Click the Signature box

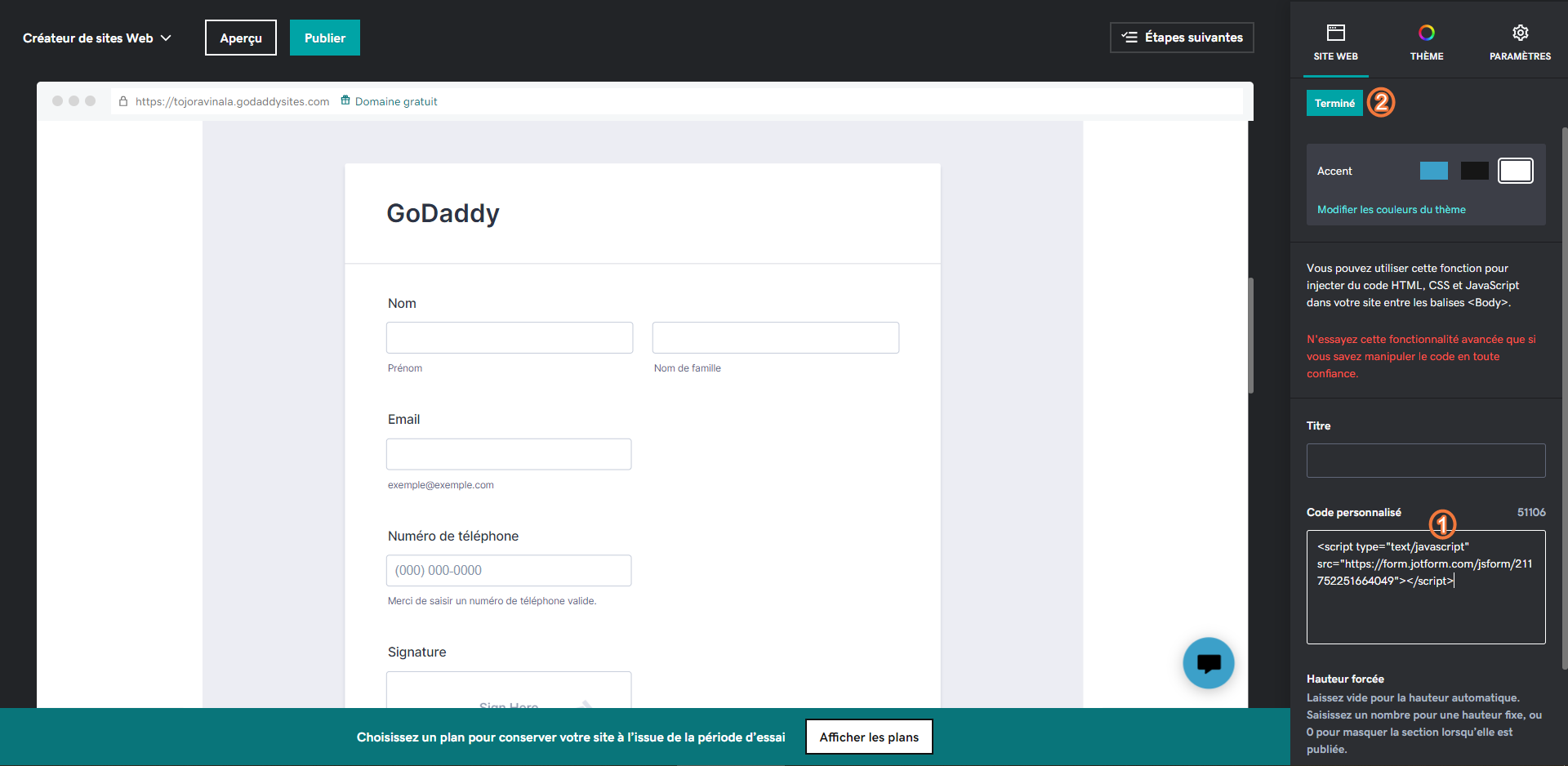[x=509, y=689]
